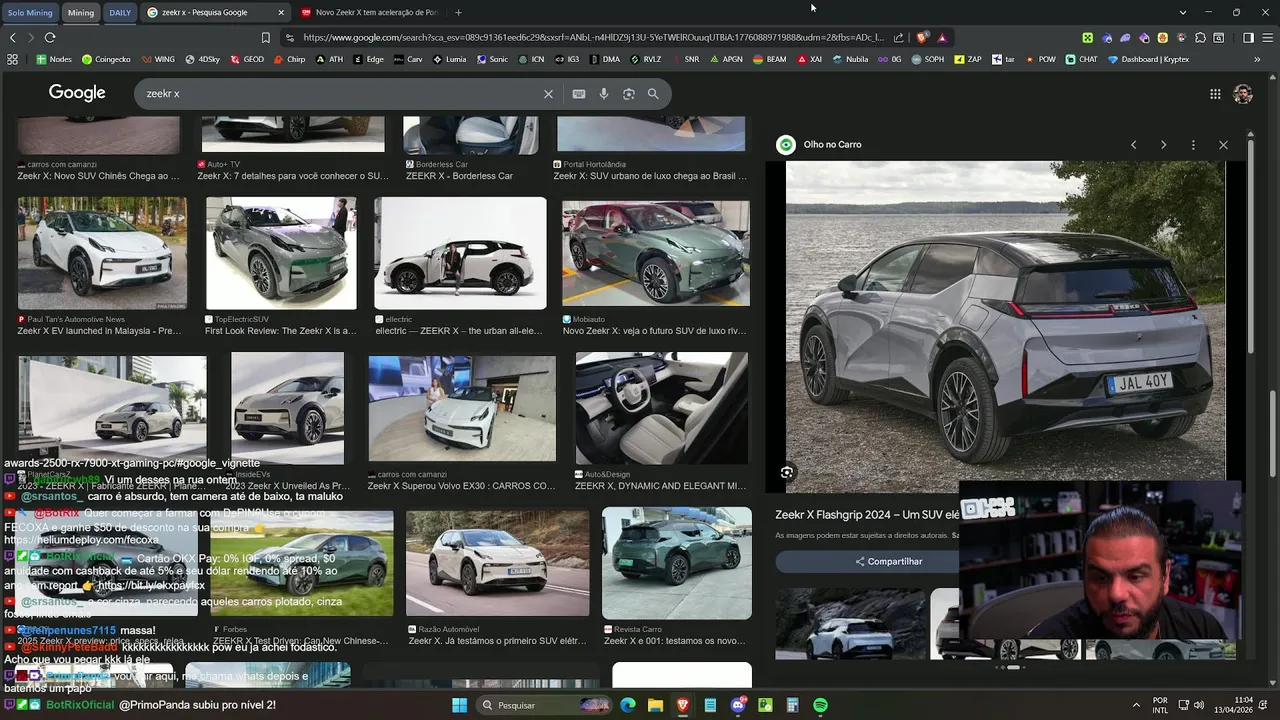This screenshot has height=720, width=1280.
Task: Click Olho no Carro source name
Action: tap(832, 145)
